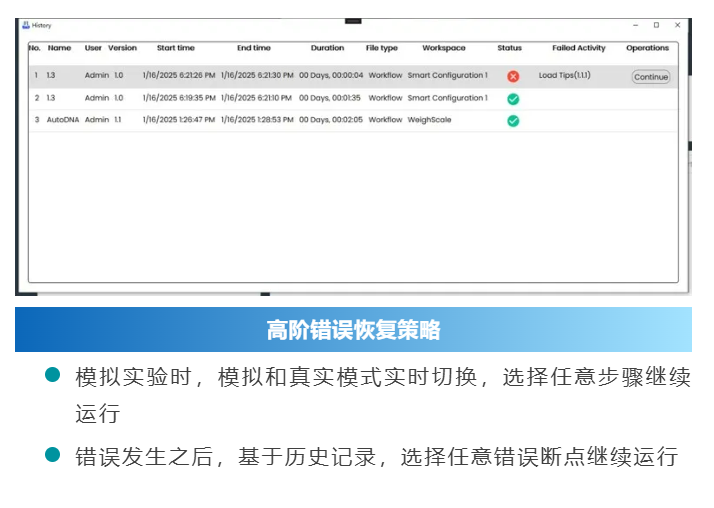714x508 pixels.
Task: Sort by the Name column header
Action: pyautogui.click(x=60, y=48)
